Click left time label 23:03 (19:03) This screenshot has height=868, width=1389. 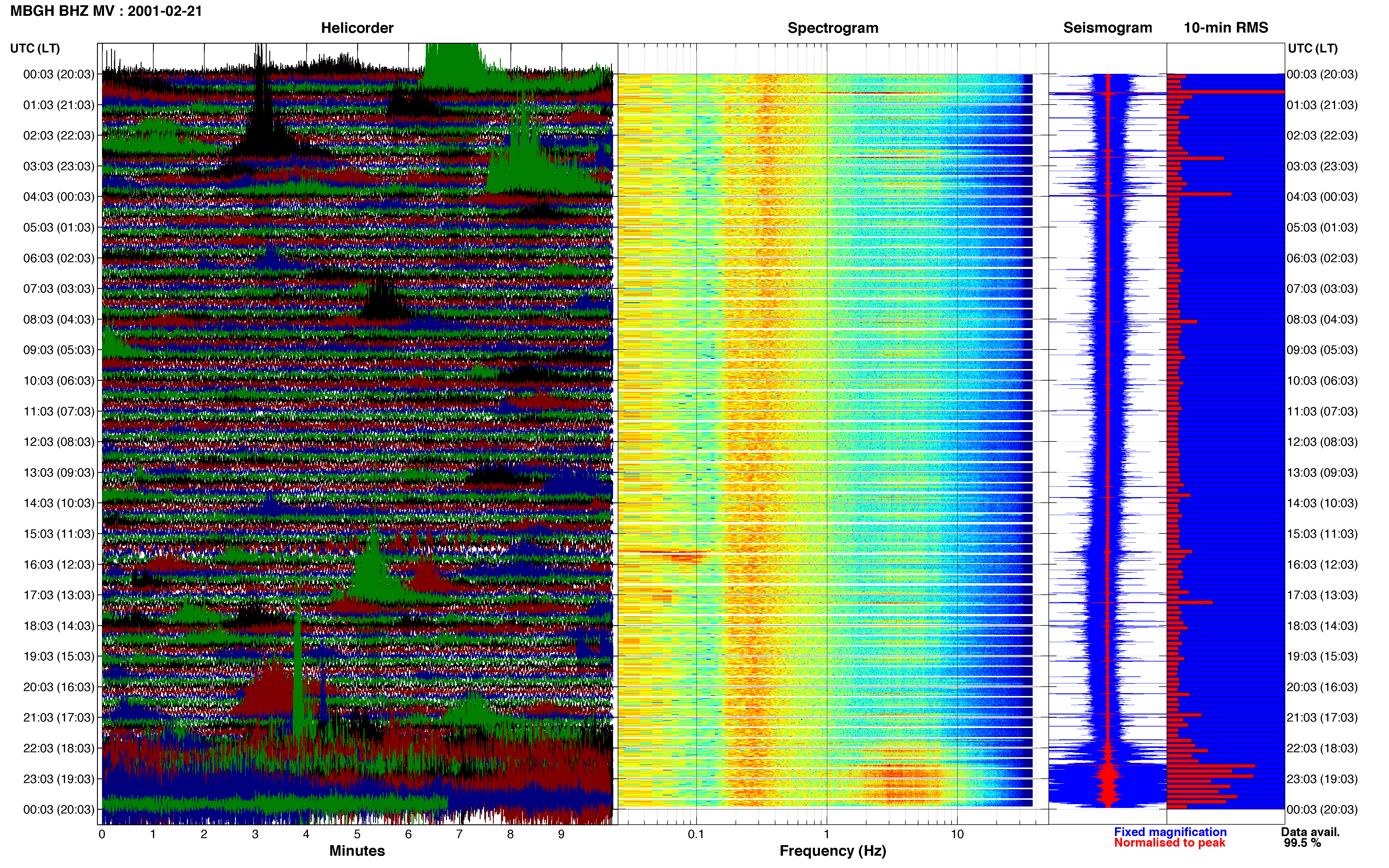pos(59,779)
